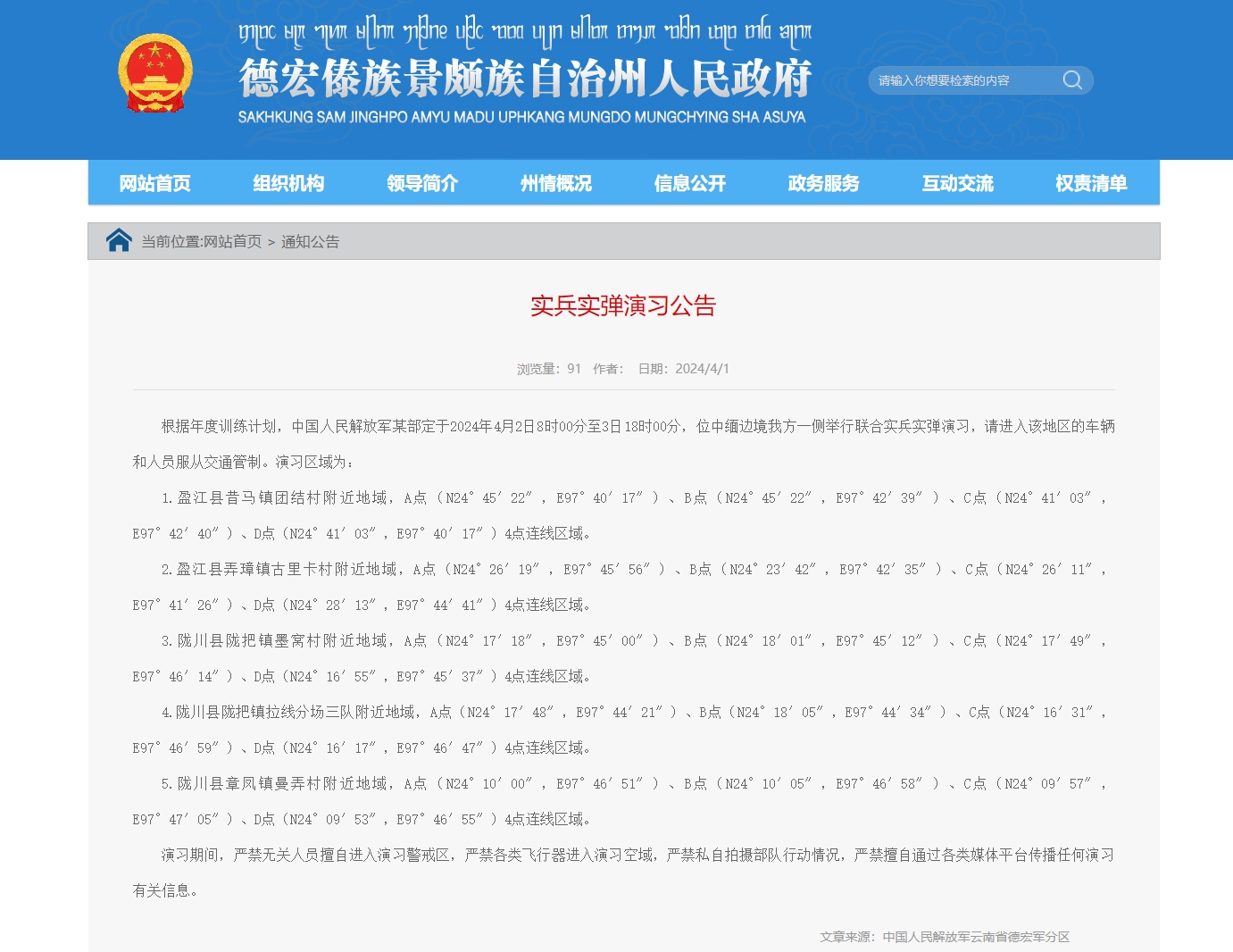Click the SAKHKUNG SAM JINGHPO Latin subtitle
The image size is (1233, 952).
click(x=521, y=117)
